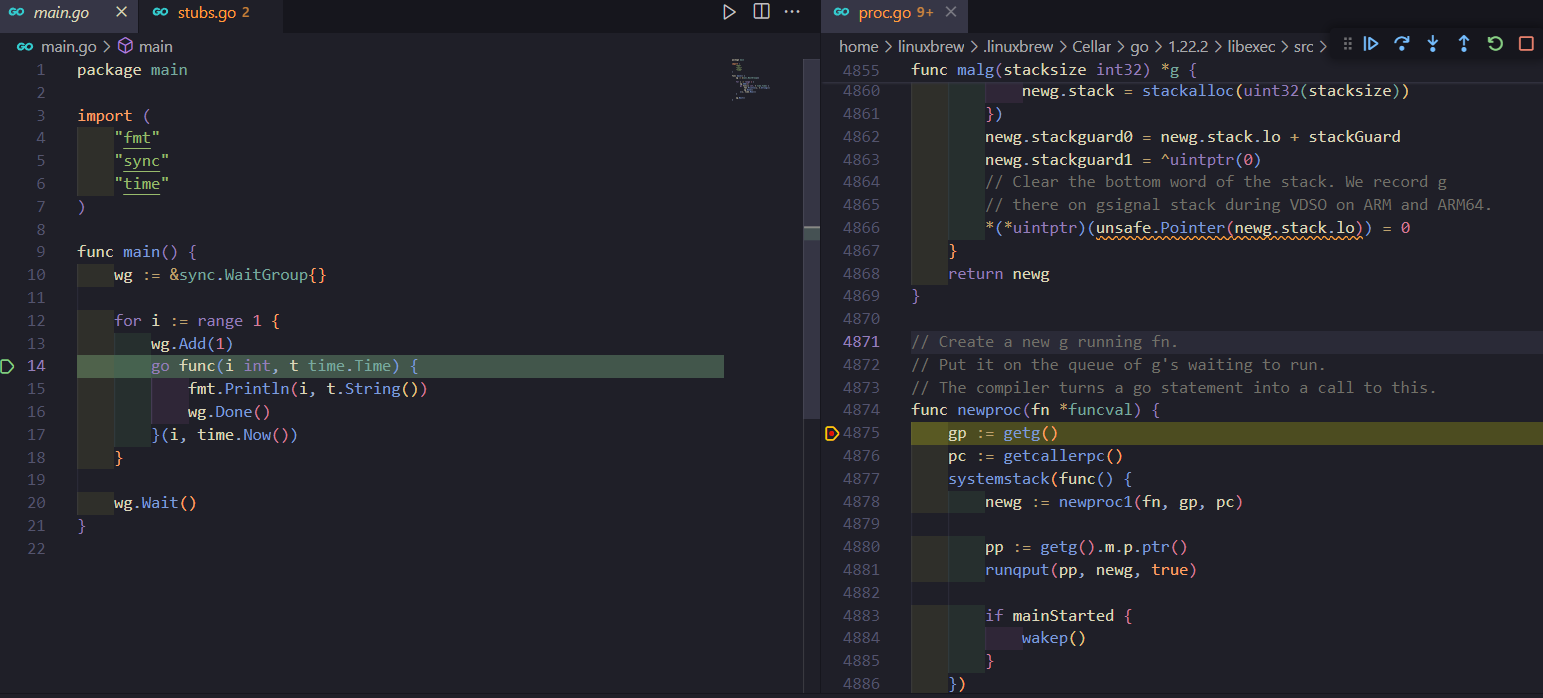Switch to the stubs.go tab
This screenshot has height=698, width=1543.
[205, 13]
